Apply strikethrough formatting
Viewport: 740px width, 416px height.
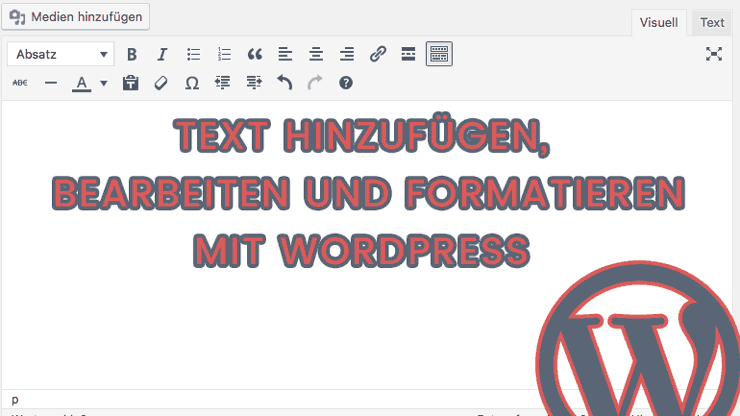20,83
